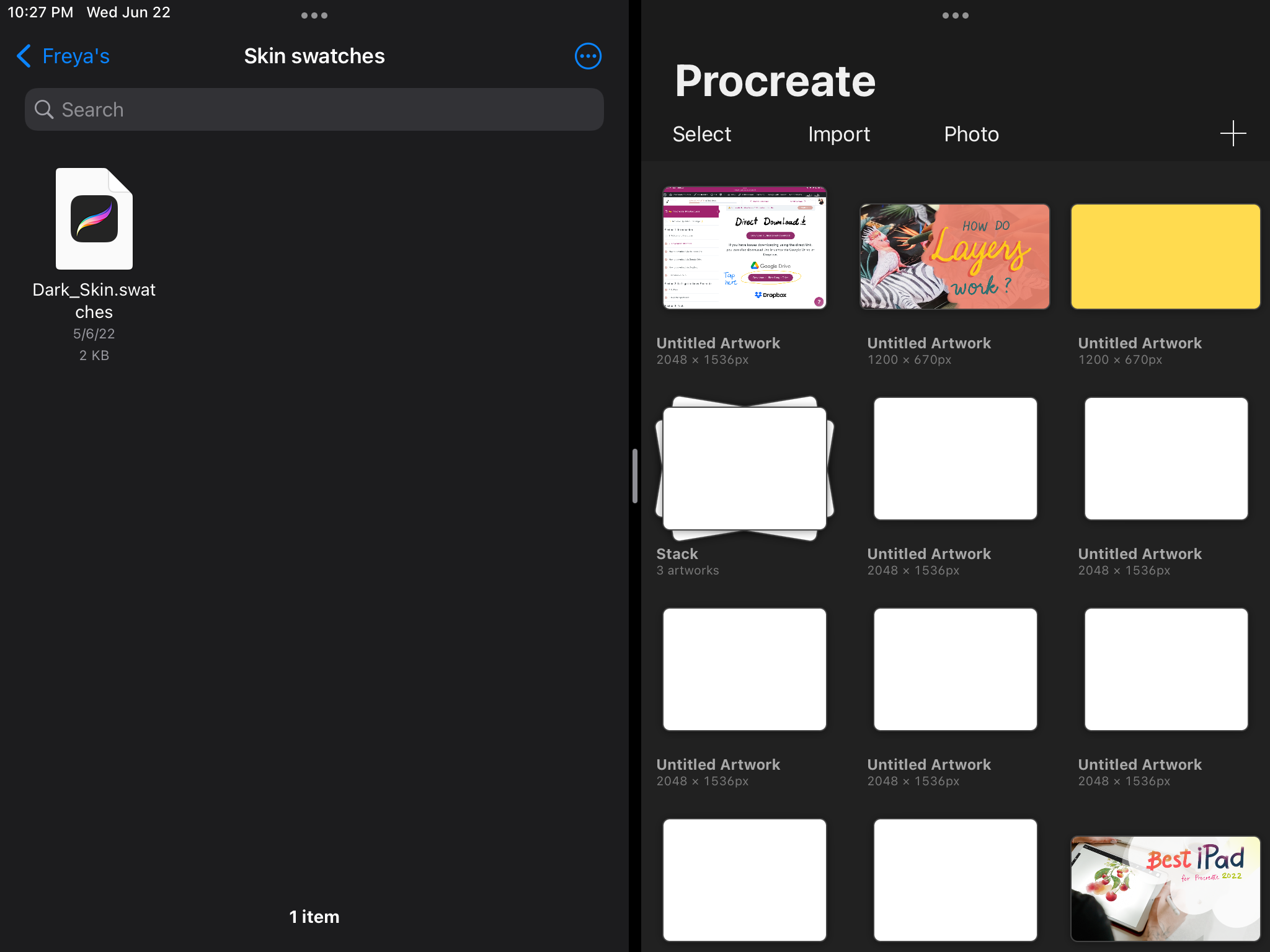
Task: Tap back chevron to Freya's folder
Action: pos(24,56)
